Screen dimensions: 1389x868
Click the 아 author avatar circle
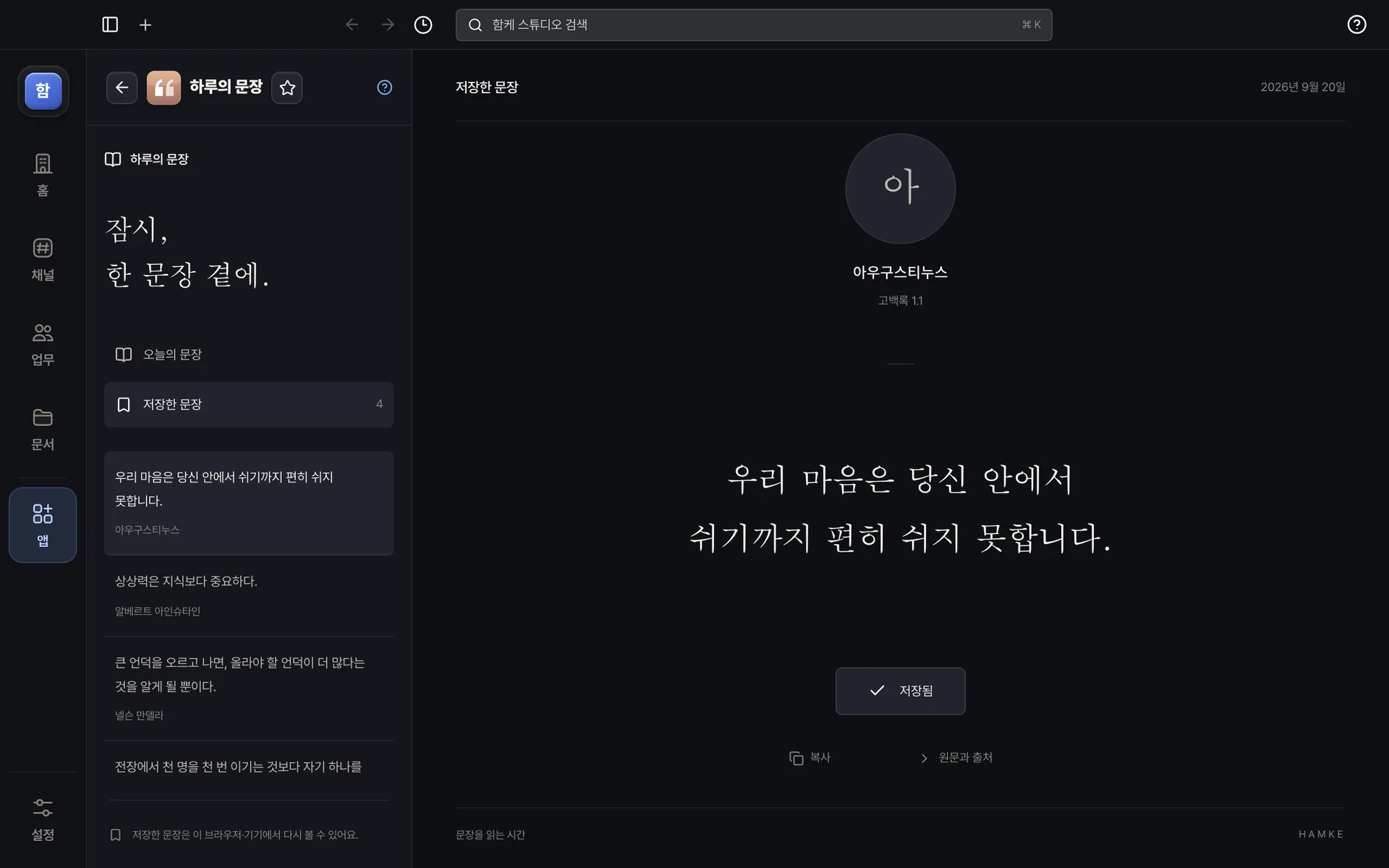click(900, 189)
